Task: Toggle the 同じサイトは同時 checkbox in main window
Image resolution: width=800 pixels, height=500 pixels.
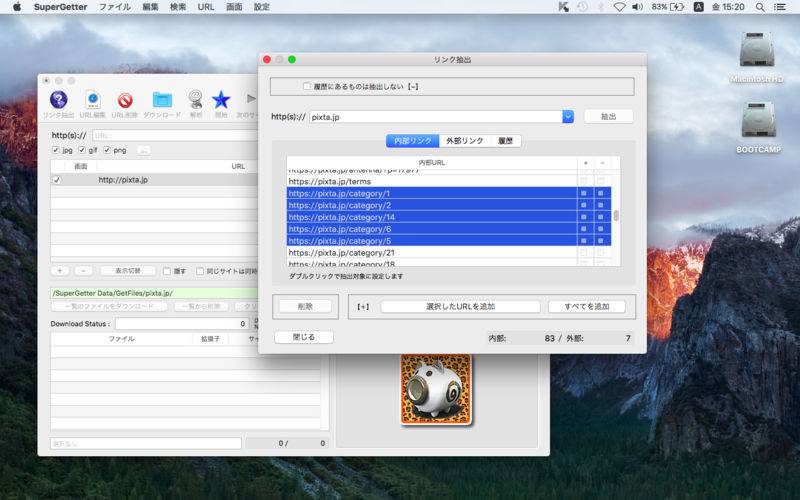Action: pos(200,271)
